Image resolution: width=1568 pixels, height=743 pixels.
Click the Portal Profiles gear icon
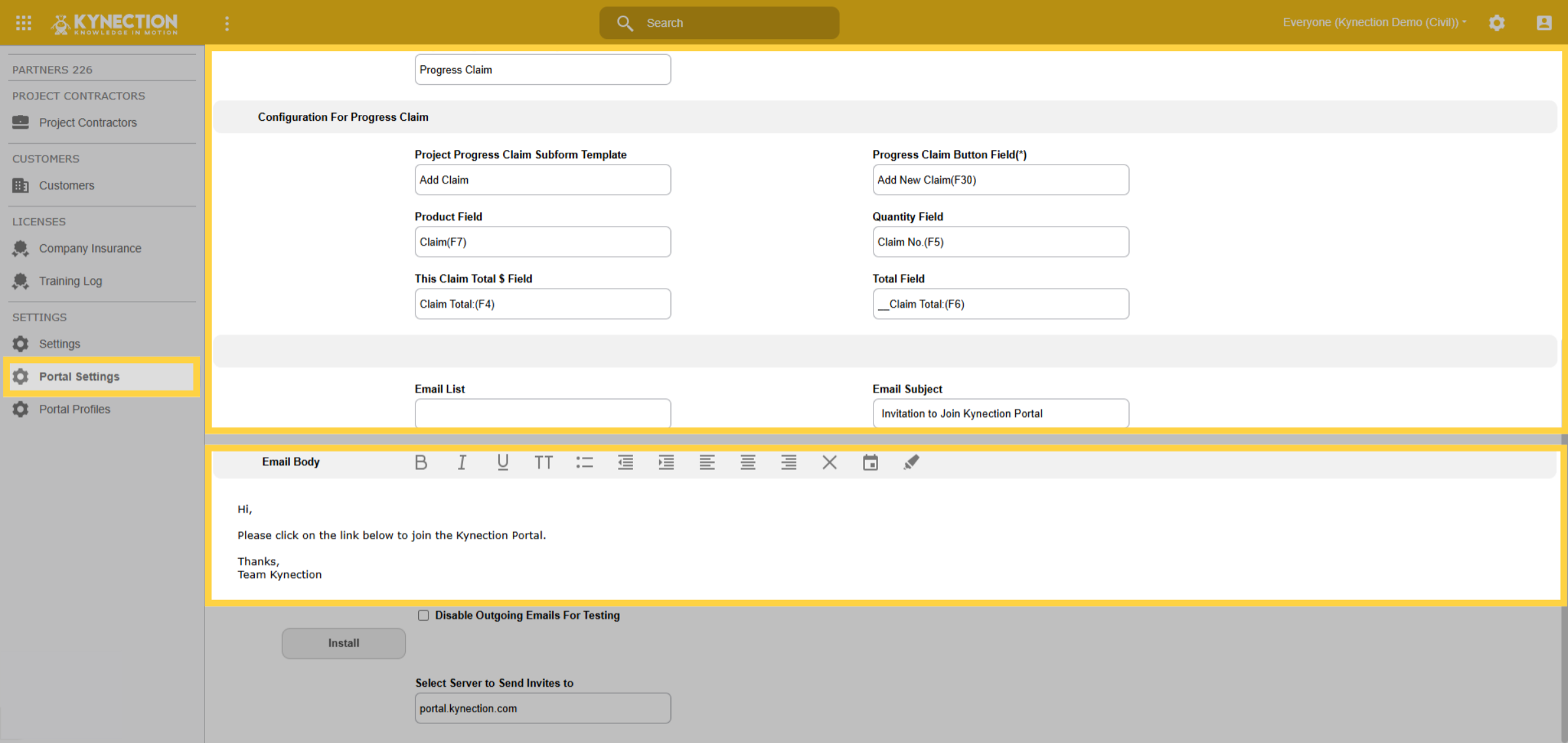pos(20,409)
